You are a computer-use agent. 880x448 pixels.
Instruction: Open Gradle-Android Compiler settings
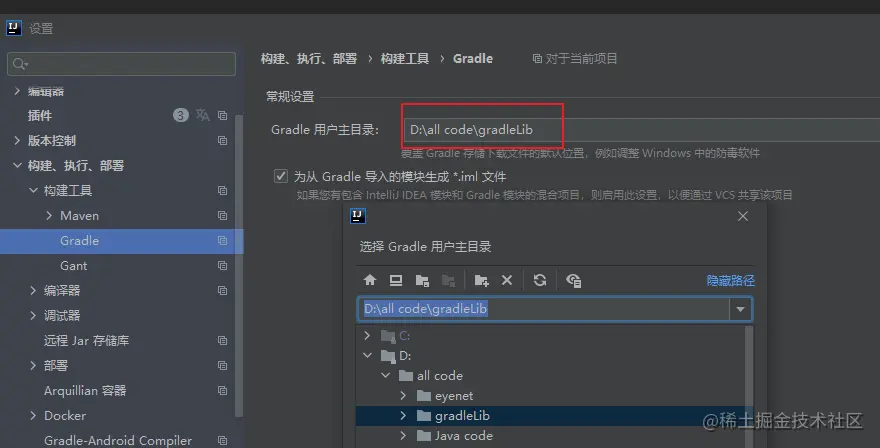tap(118, 441)
